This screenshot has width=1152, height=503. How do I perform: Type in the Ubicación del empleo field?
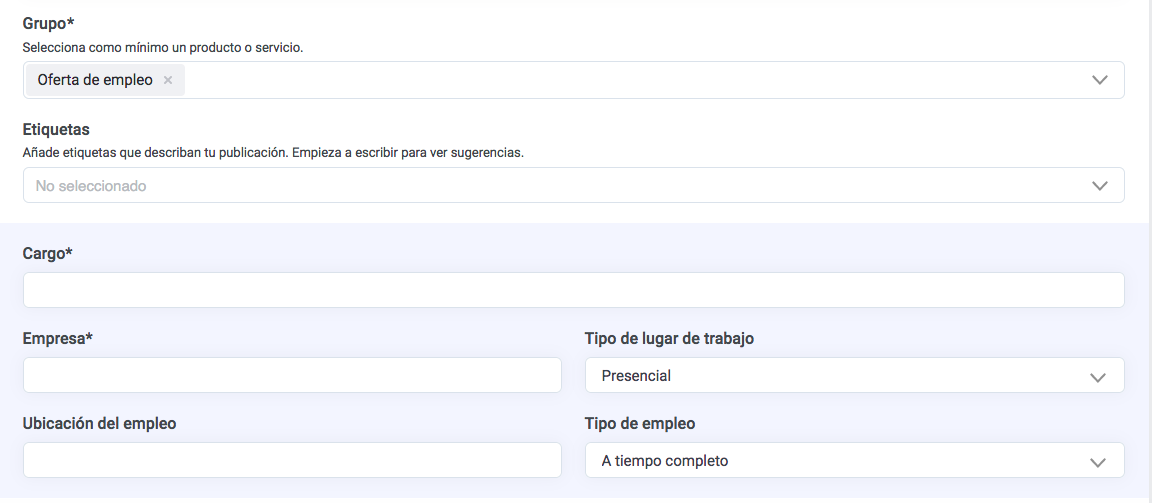coord(292,460)
